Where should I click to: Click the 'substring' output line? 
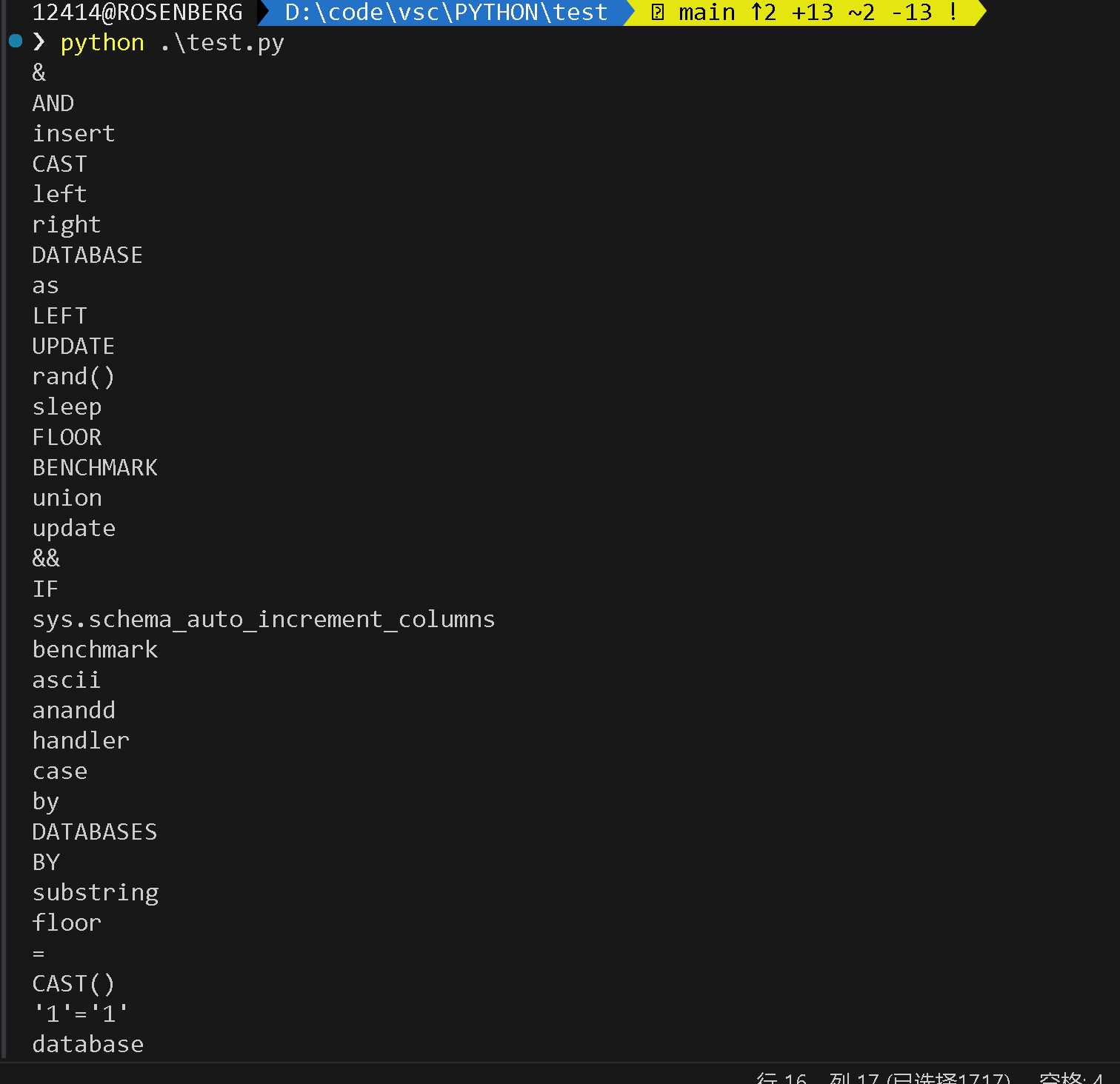tap(96, 892)
